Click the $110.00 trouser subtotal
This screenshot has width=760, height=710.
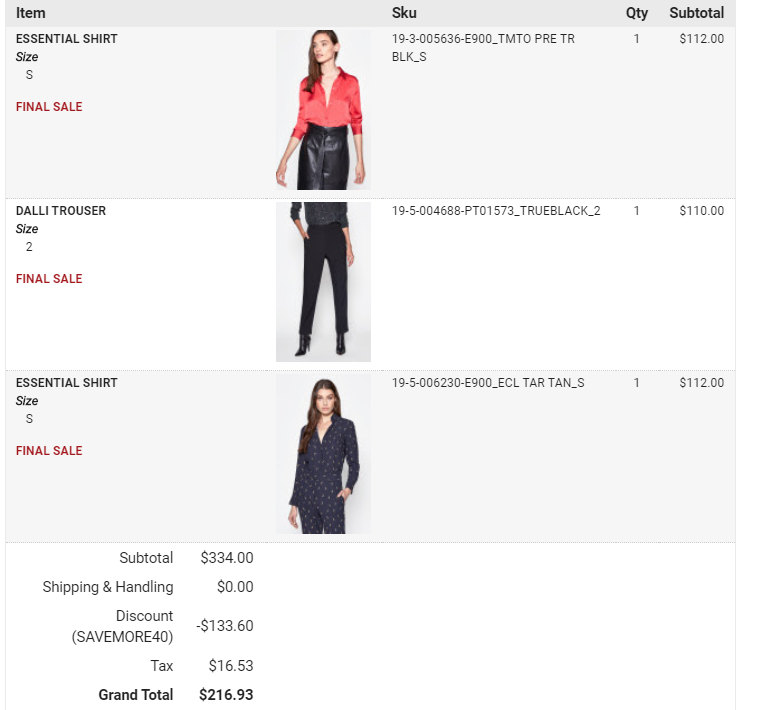coord(701,211)
